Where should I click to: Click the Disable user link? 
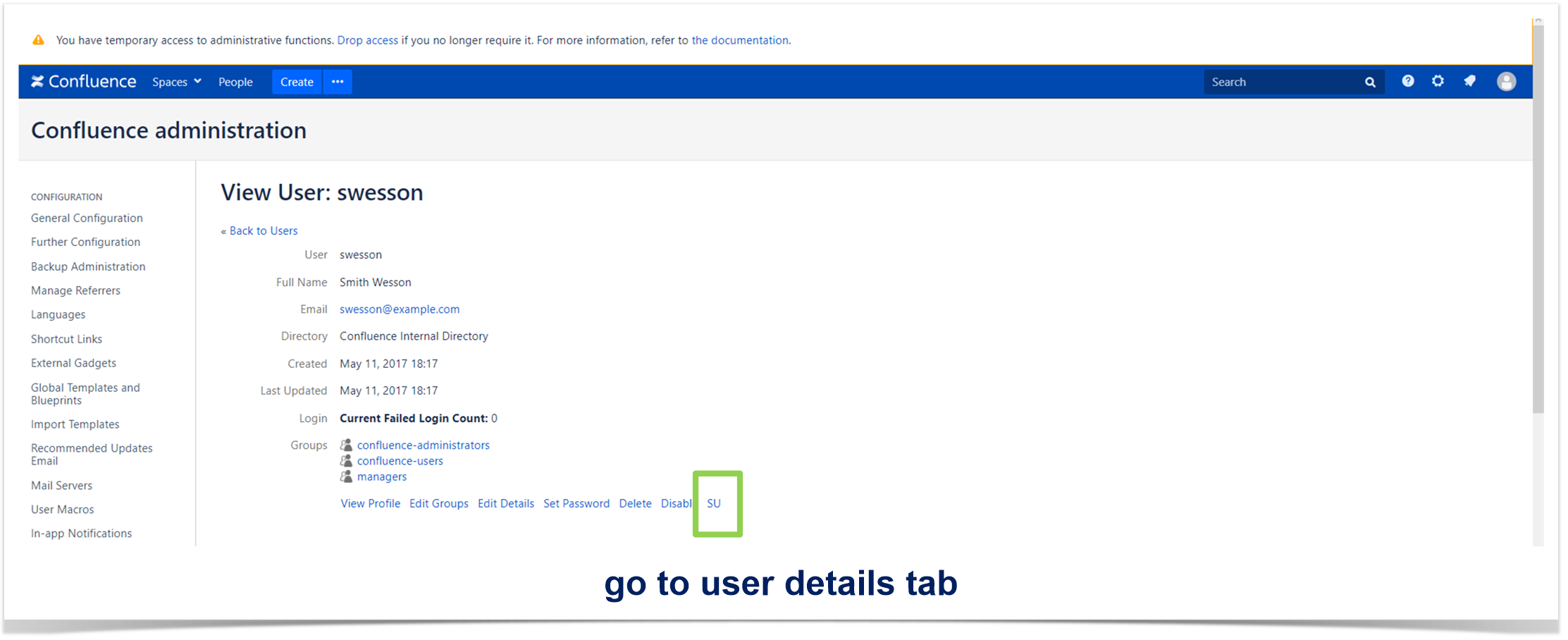[677, 503]
